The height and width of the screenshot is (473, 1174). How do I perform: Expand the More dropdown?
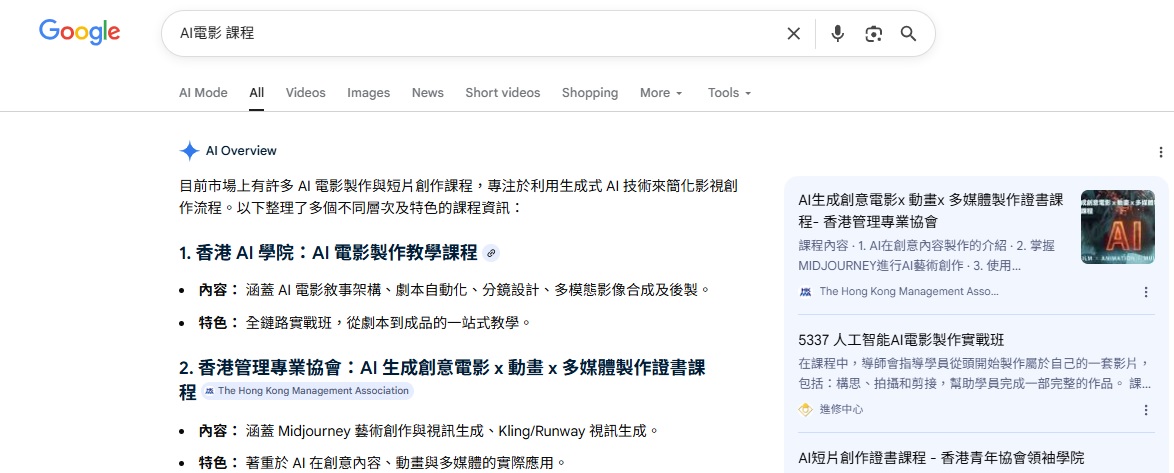(661, 93)
